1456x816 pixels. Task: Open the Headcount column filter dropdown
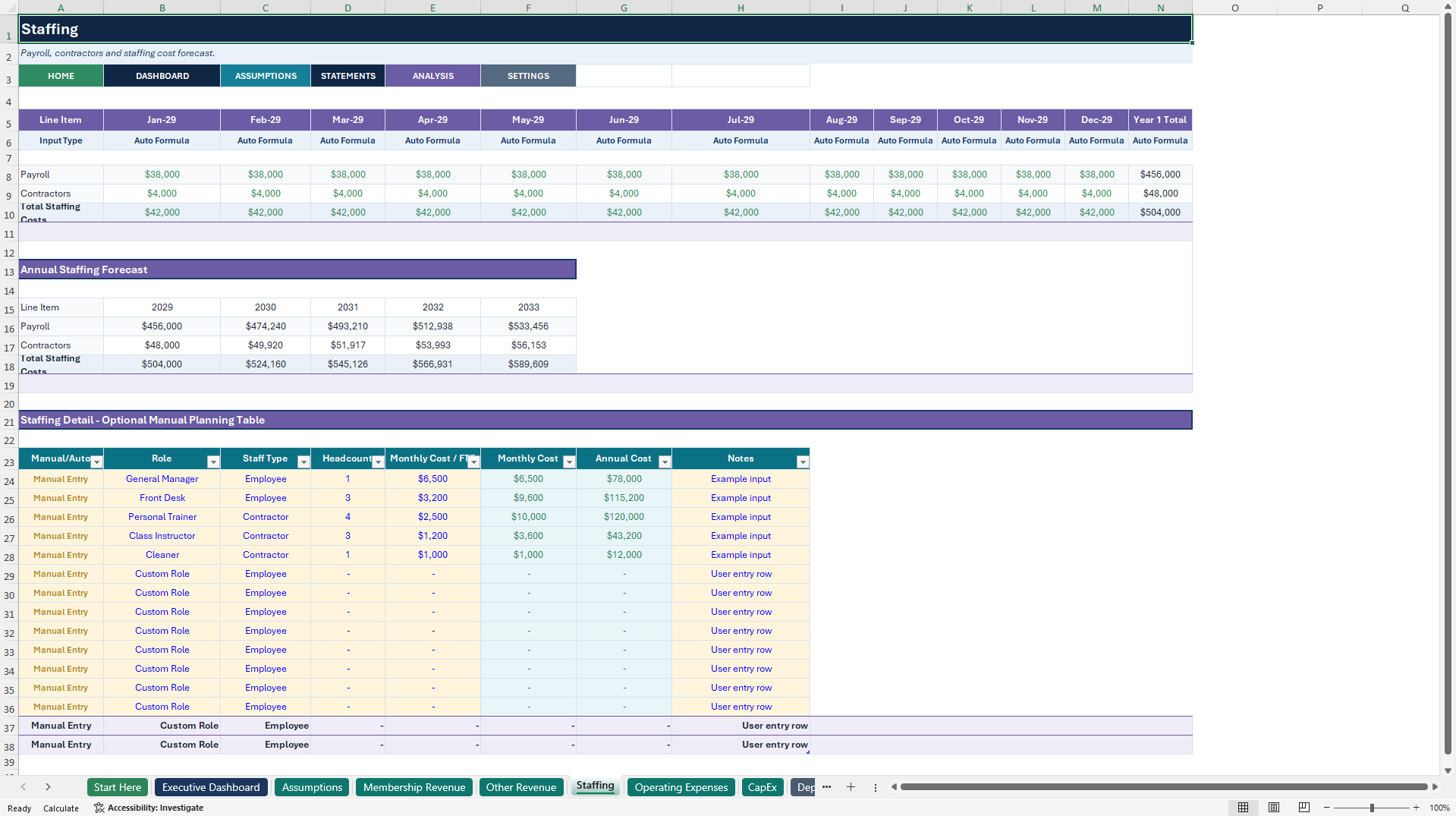coord(378,462)
